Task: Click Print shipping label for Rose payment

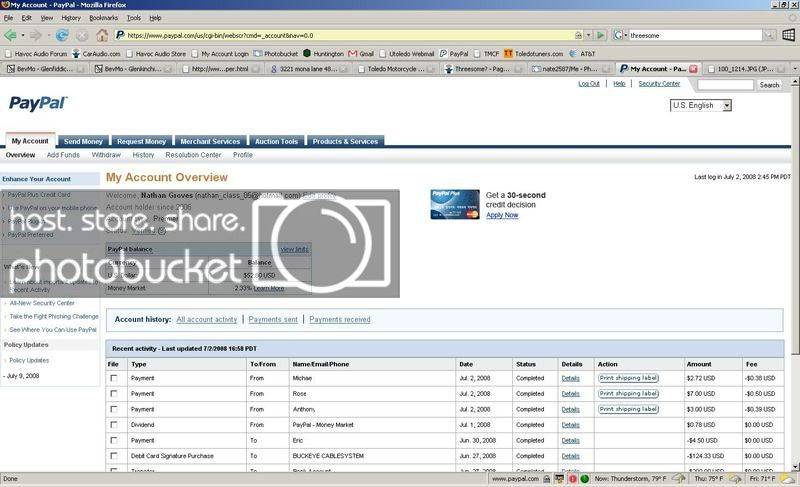Action: [x=629, y=394]
